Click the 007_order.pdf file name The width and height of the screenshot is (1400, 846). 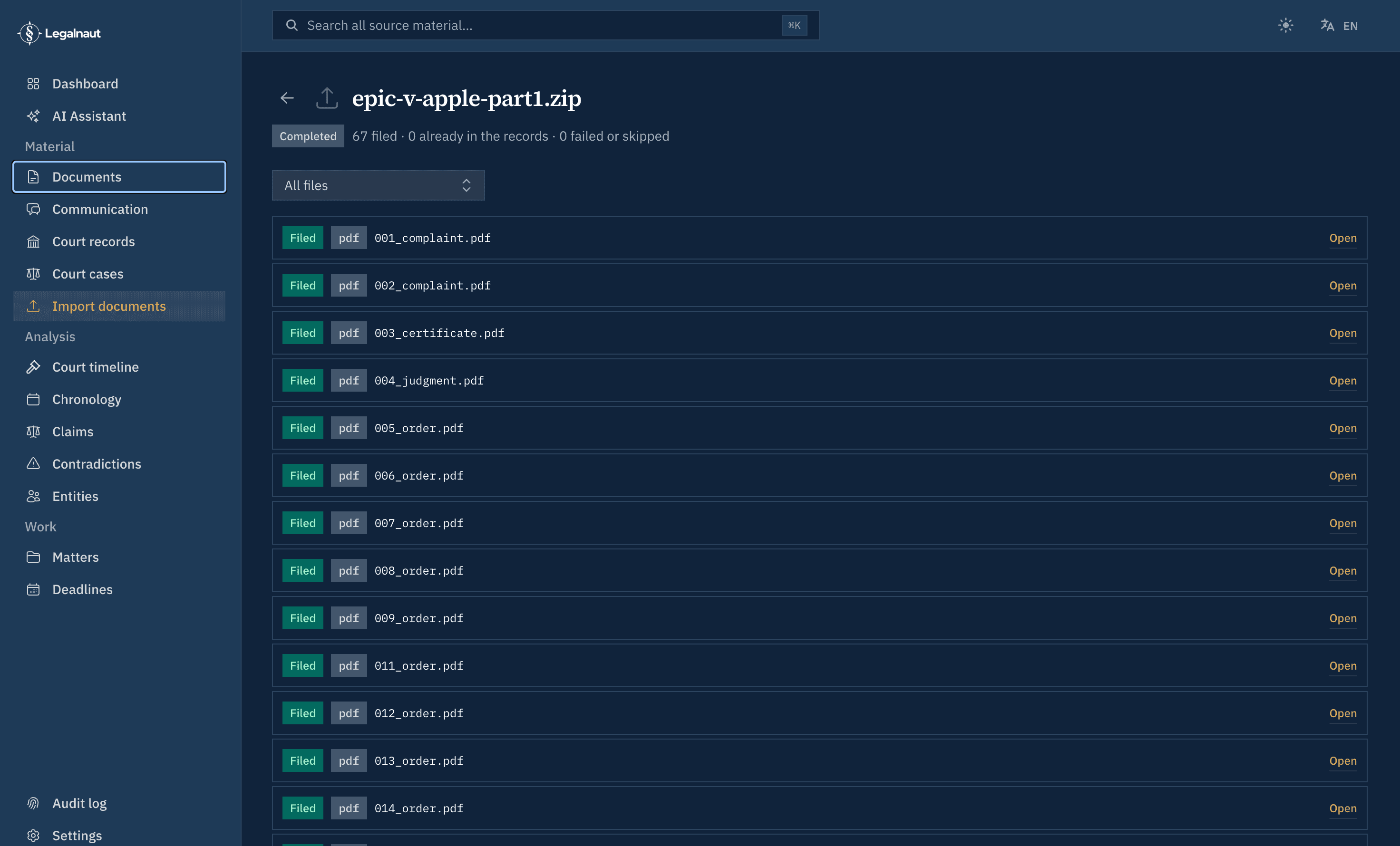419,523
